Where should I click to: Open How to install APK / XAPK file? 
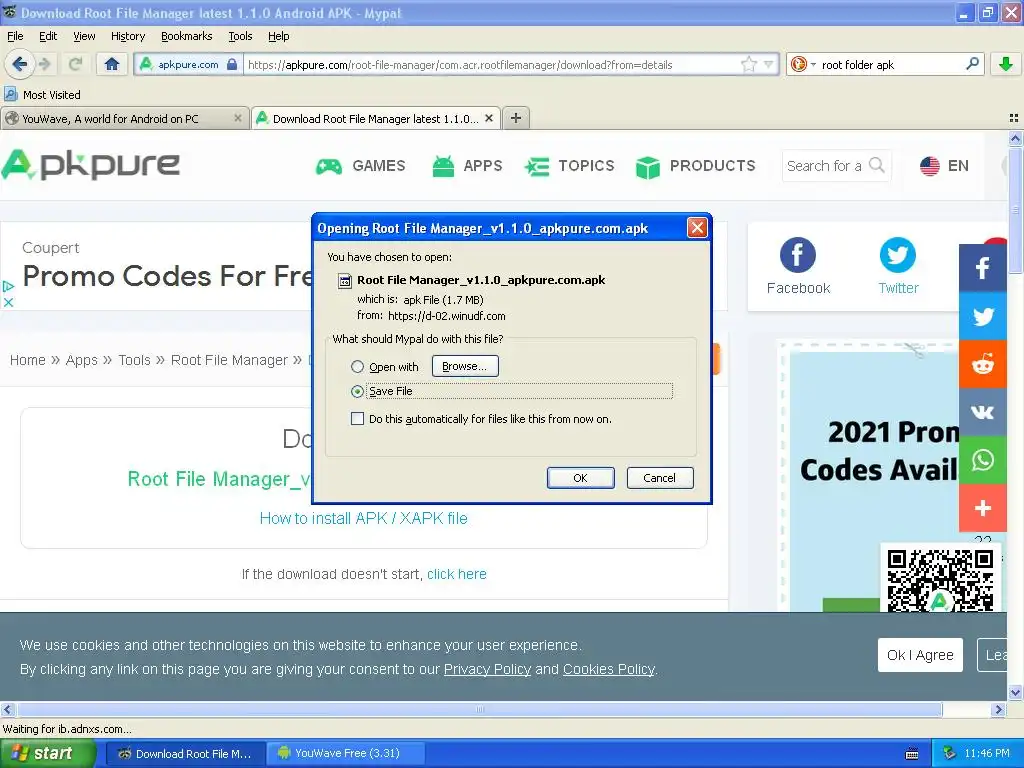[x=364, y=518]
